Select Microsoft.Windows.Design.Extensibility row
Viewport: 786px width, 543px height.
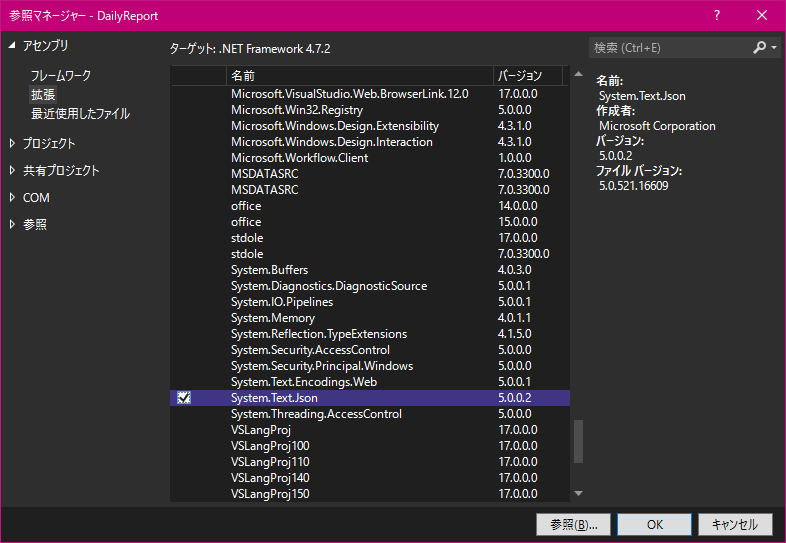370,126
